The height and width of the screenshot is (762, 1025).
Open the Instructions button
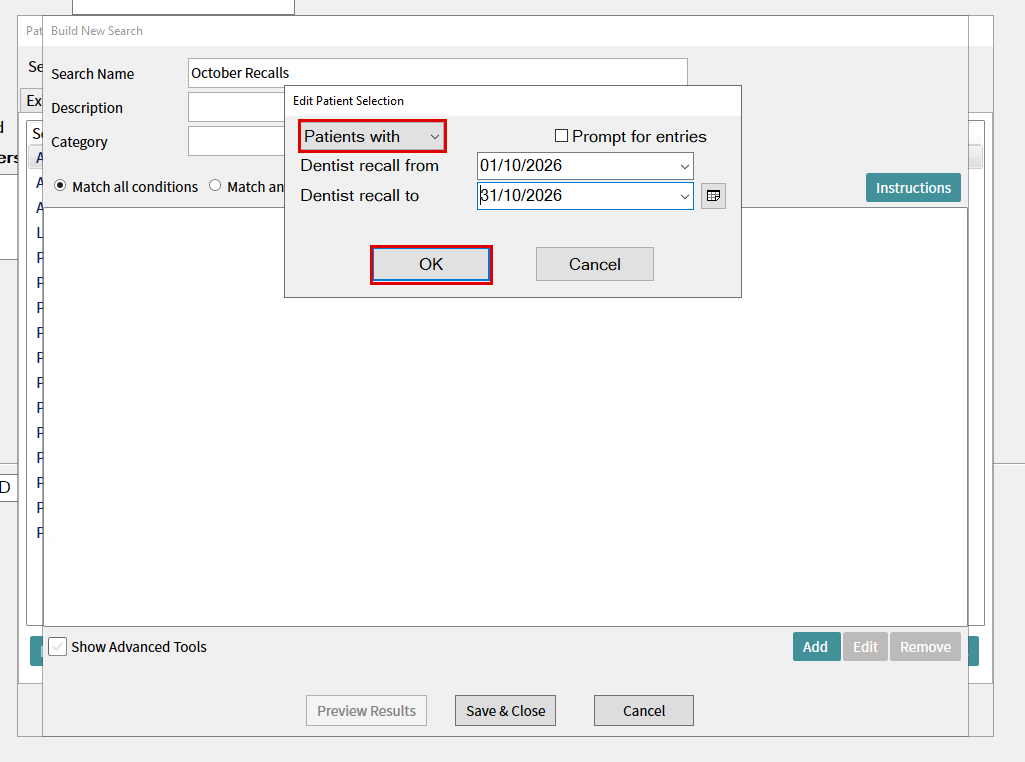[x=913, y=188]
